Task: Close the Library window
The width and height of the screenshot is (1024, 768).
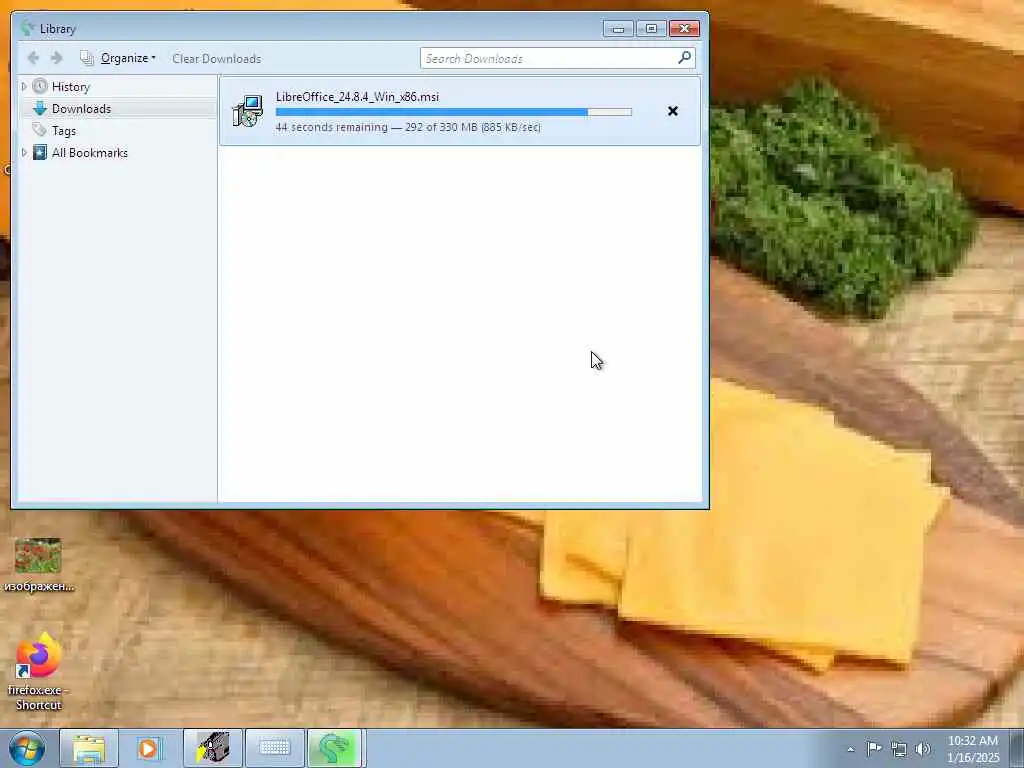Action: (684, 29)
